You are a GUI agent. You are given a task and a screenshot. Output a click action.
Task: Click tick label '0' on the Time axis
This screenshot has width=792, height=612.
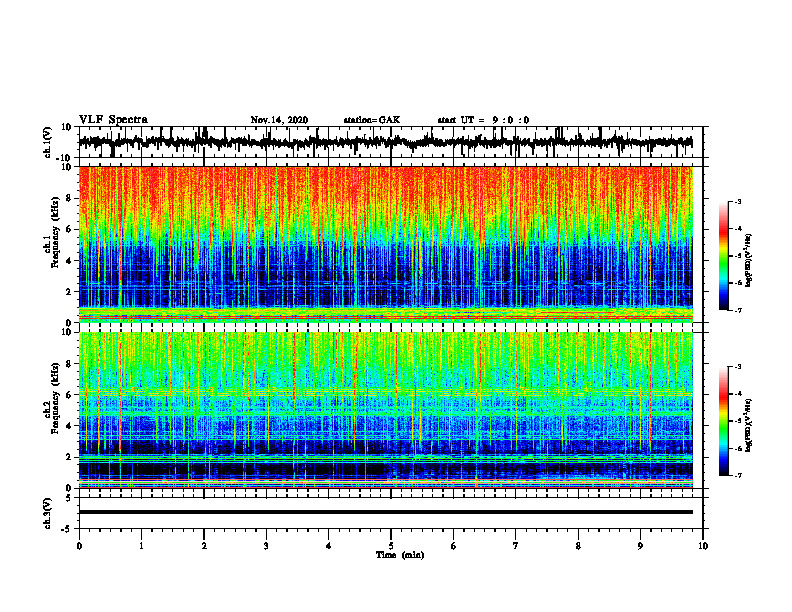[x=79, y=546]
